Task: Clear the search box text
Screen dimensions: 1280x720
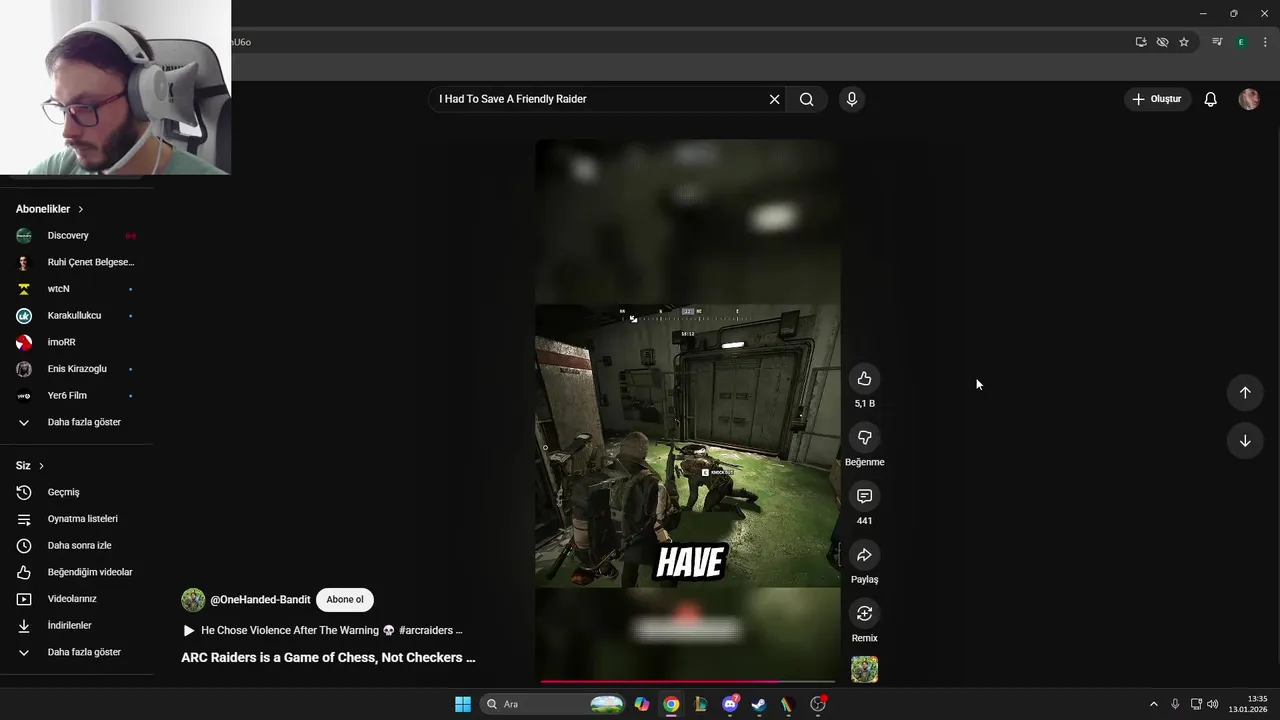Action: 774,99
